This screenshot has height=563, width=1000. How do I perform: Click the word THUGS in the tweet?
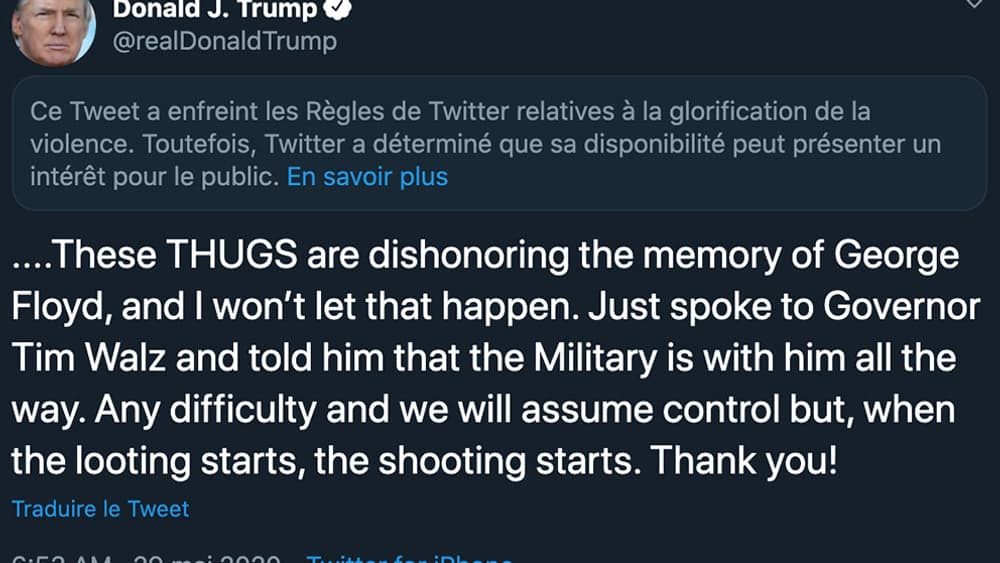coord(231,256)
